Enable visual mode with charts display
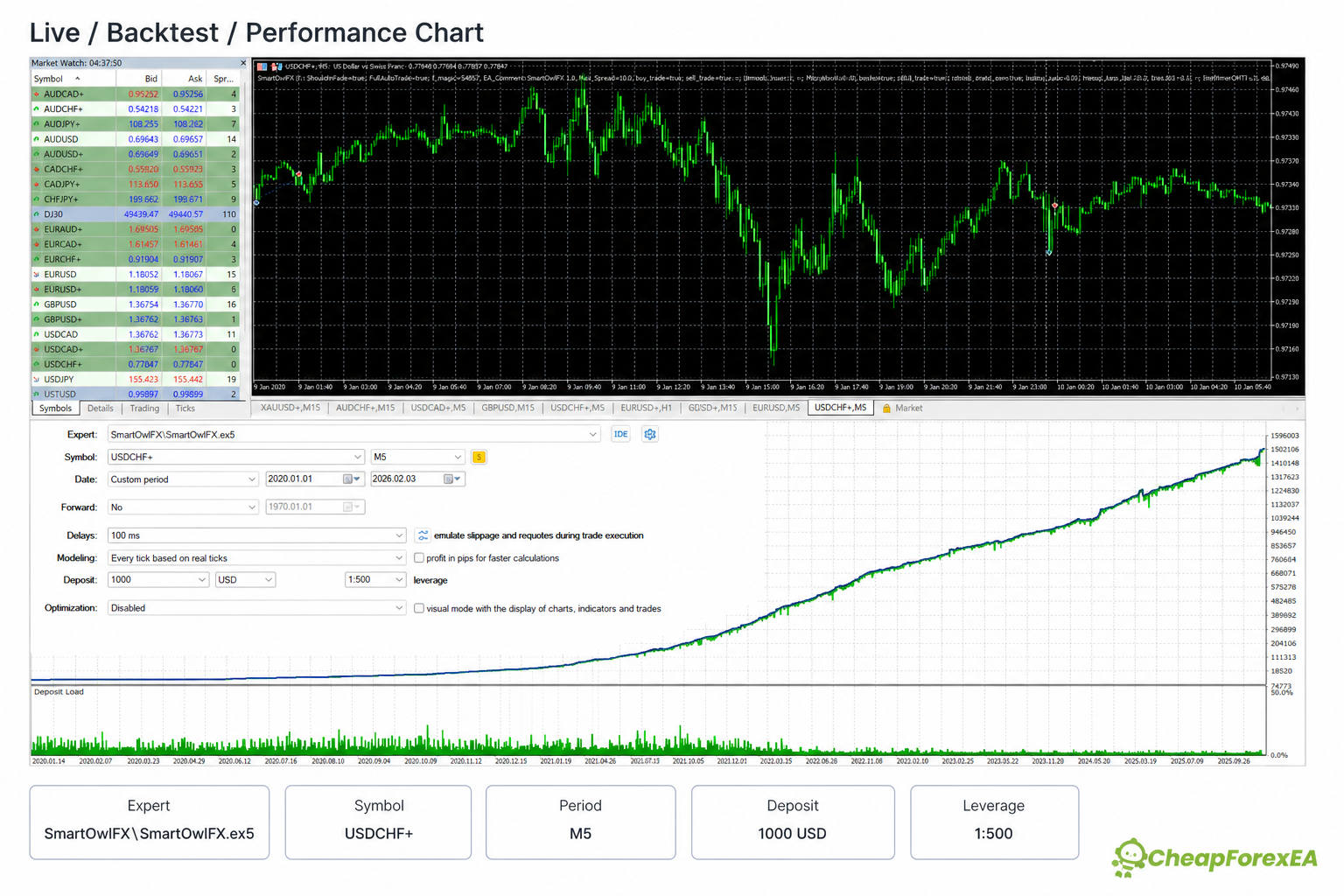 (x=419, y=608)
